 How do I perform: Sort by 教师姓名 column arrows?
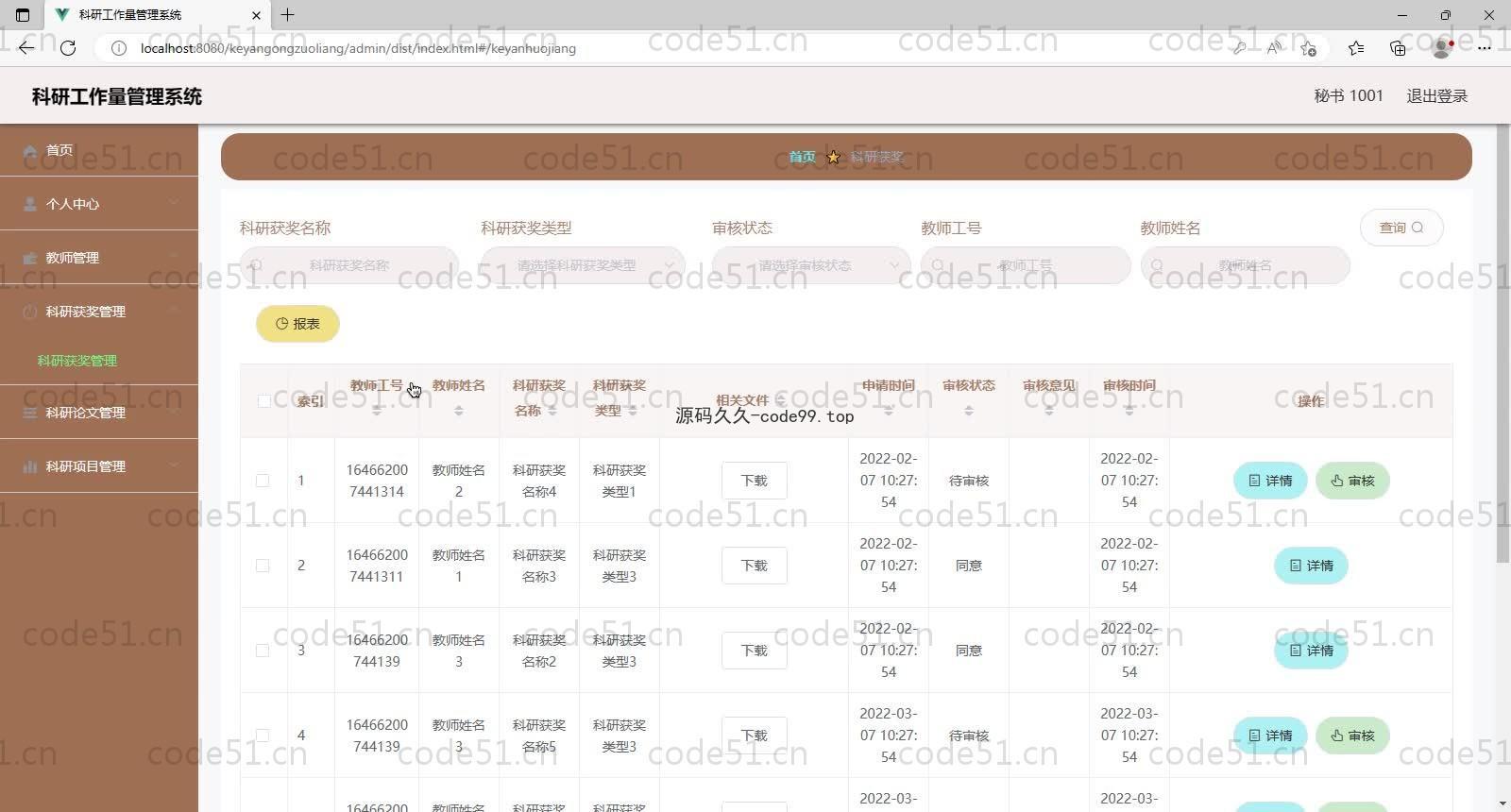459,411
